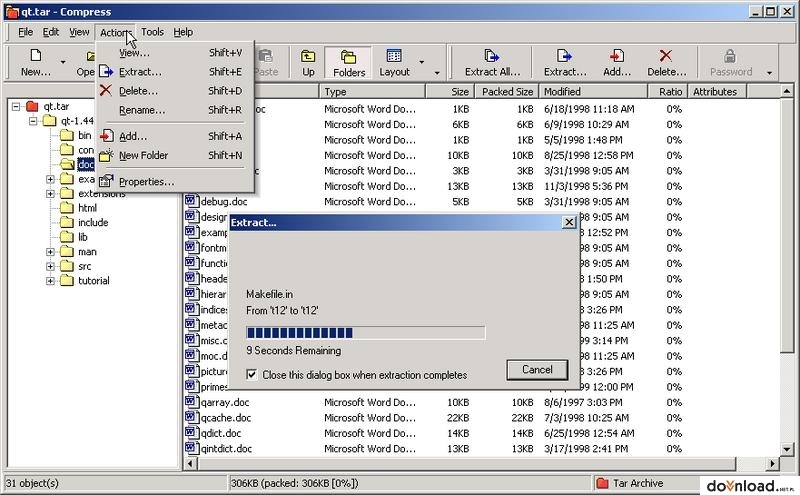Choose Properties in the Actions menu
800x495 pixels.
point(174,182)
